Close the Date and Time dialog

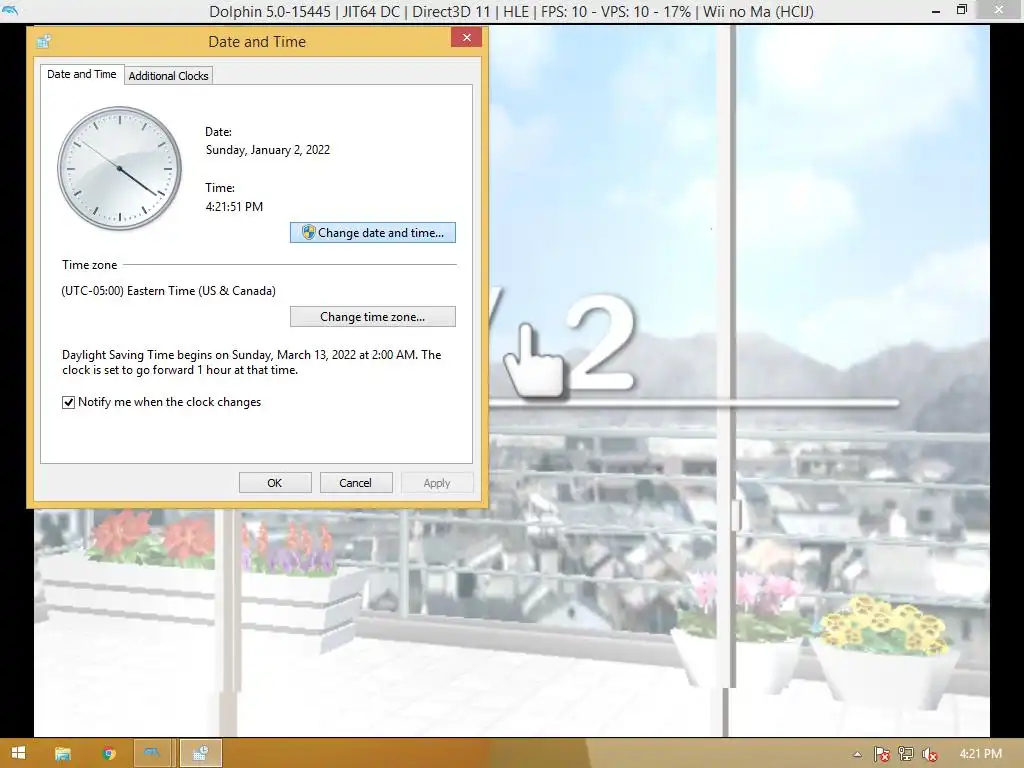point(466,37)
